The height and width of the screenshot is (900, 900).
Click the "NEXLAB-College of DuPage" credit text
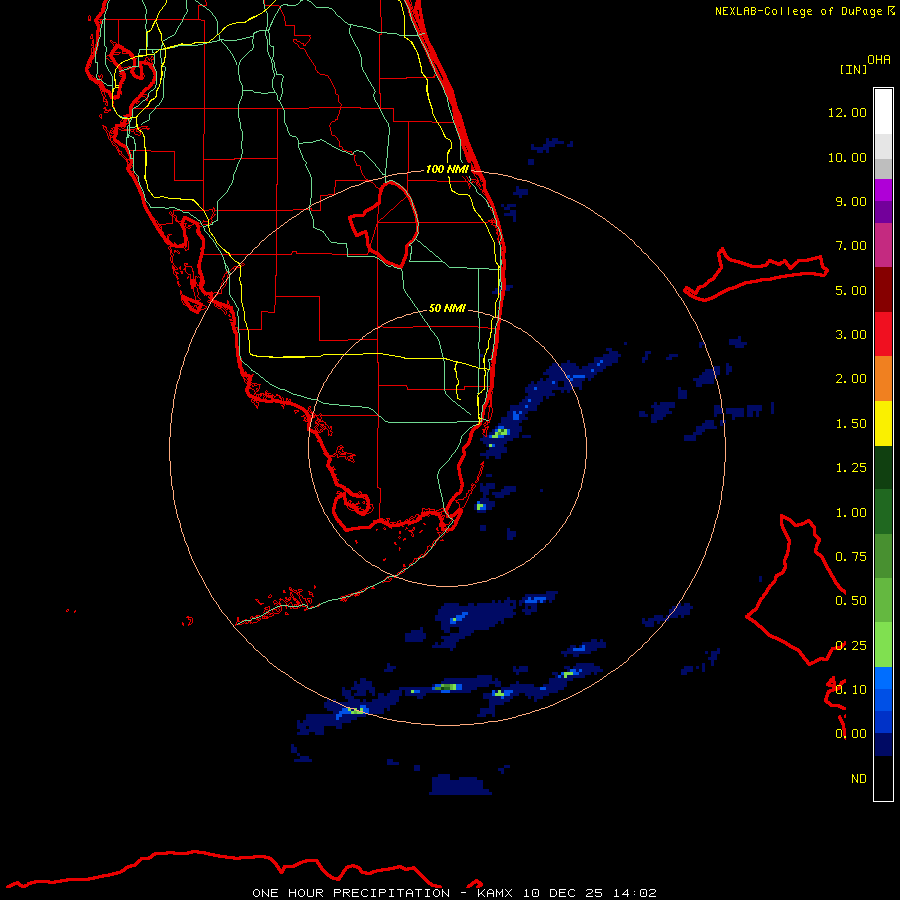(798, 11)
